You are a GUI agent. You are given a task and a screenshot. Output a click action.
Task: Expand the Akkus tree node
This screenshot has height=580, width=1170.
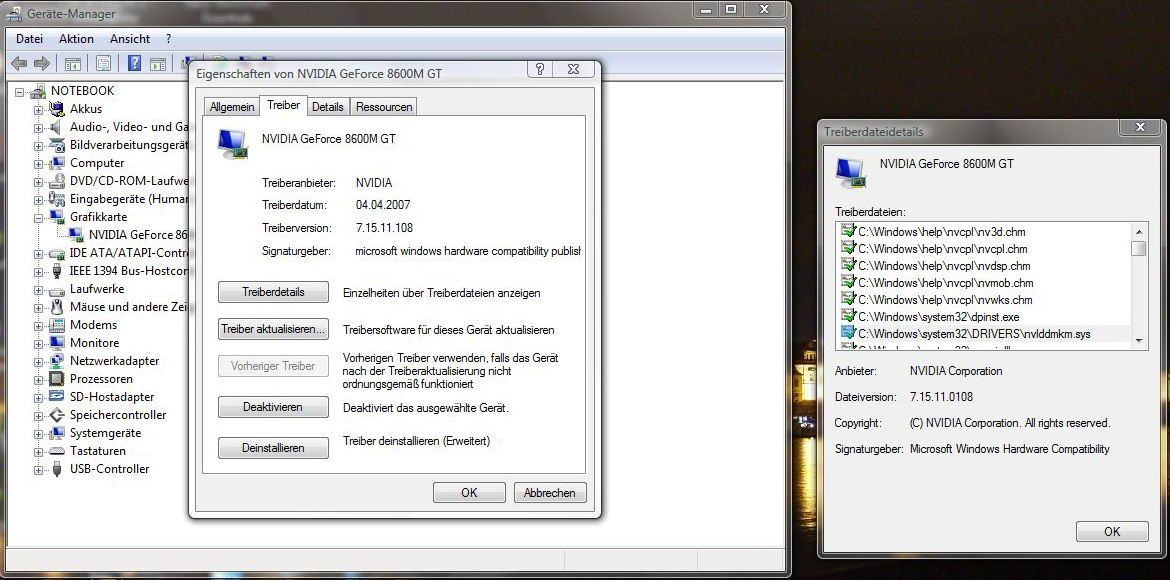[x=38, y=110]
